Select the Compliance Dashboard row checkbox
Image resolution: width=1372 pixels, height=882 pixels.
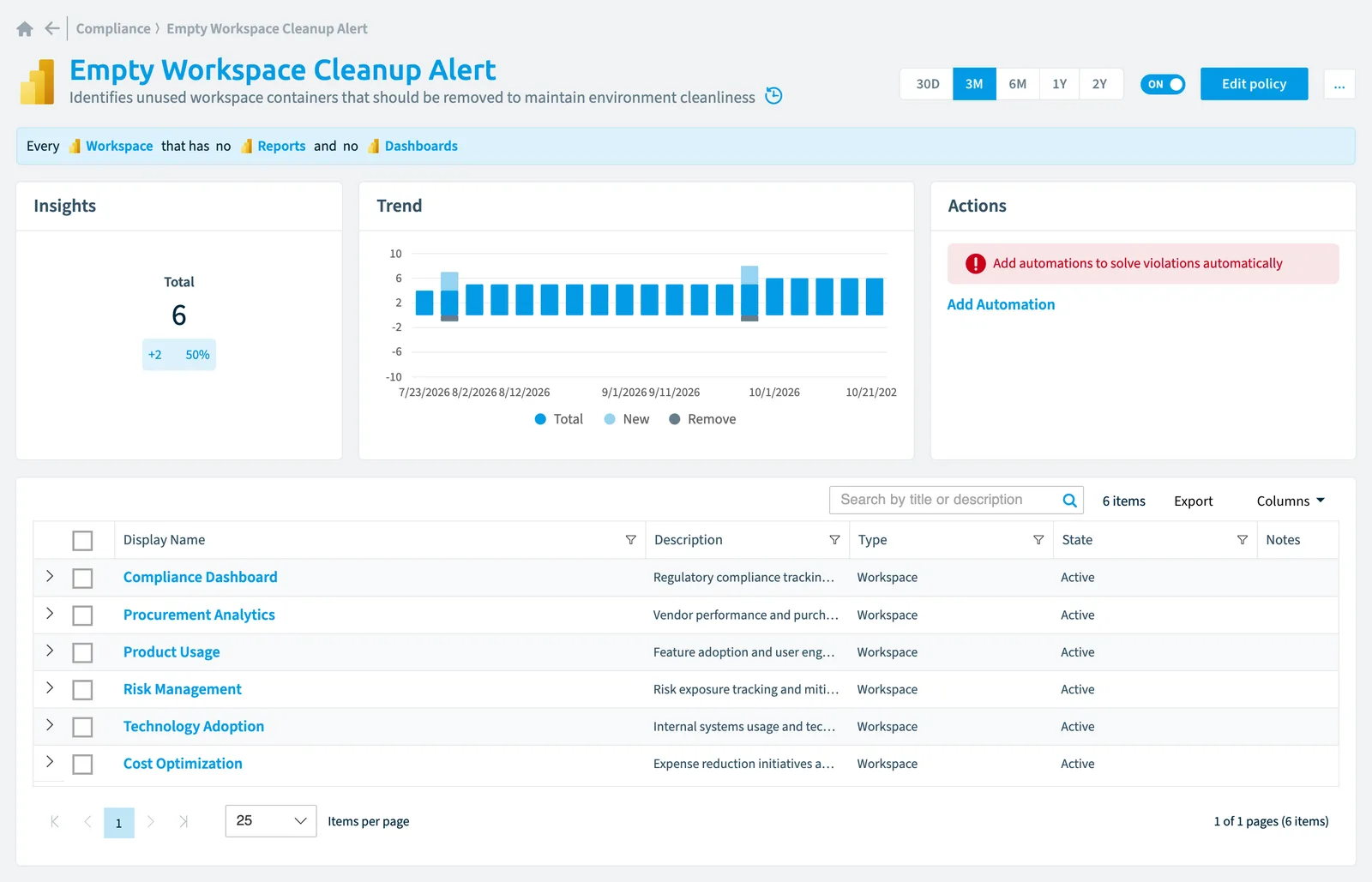click(82, 579)
